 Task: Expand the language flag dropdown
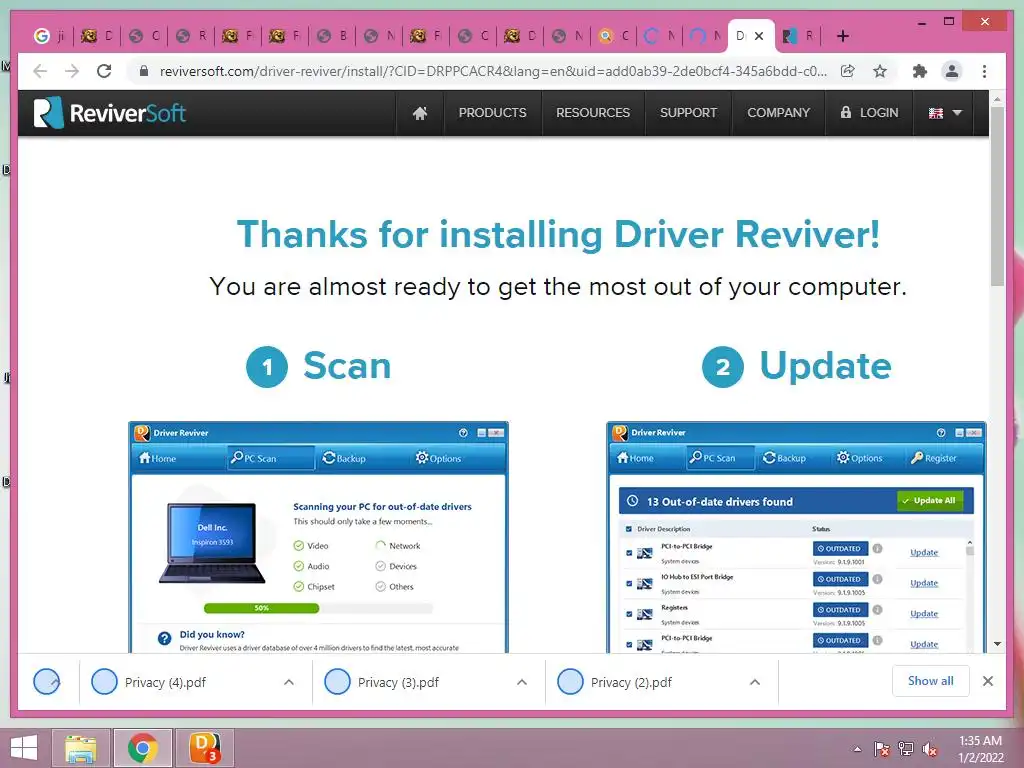[x=945, y=113]
